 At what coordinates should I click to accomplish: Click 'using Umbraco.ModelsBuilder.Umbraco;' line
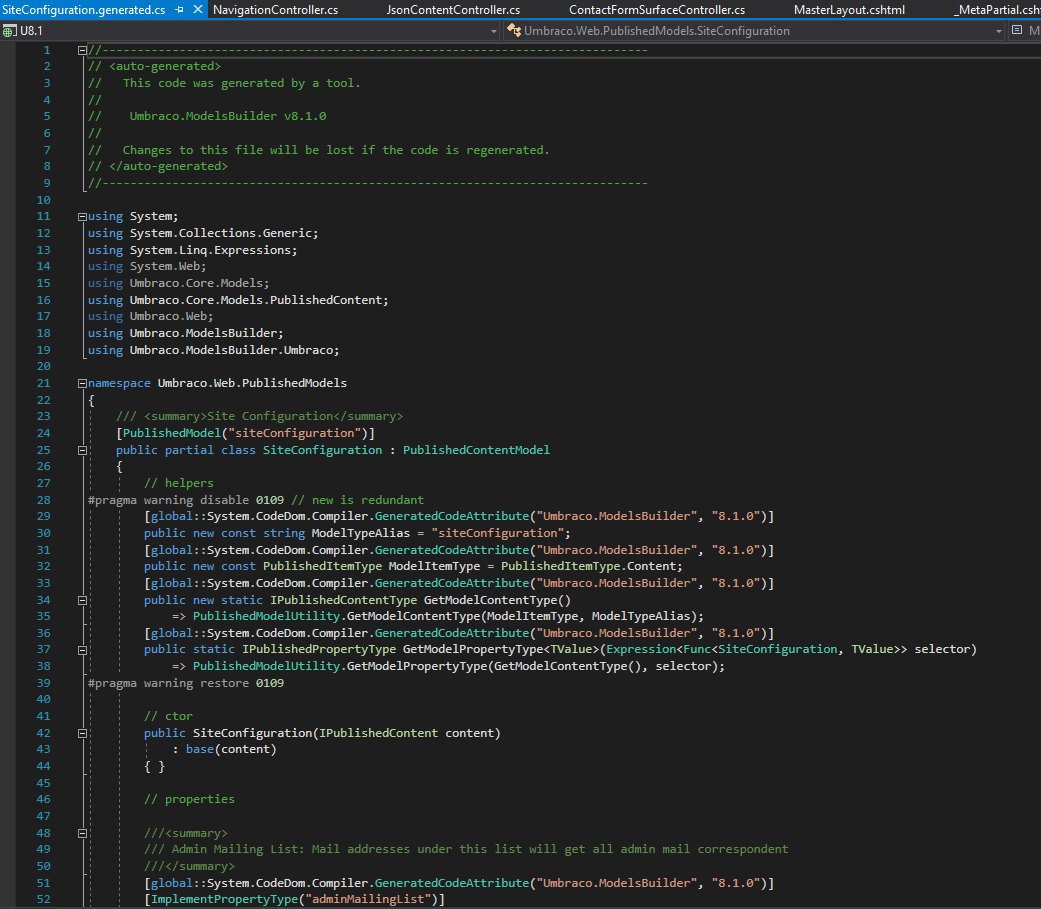click(213, 350)
